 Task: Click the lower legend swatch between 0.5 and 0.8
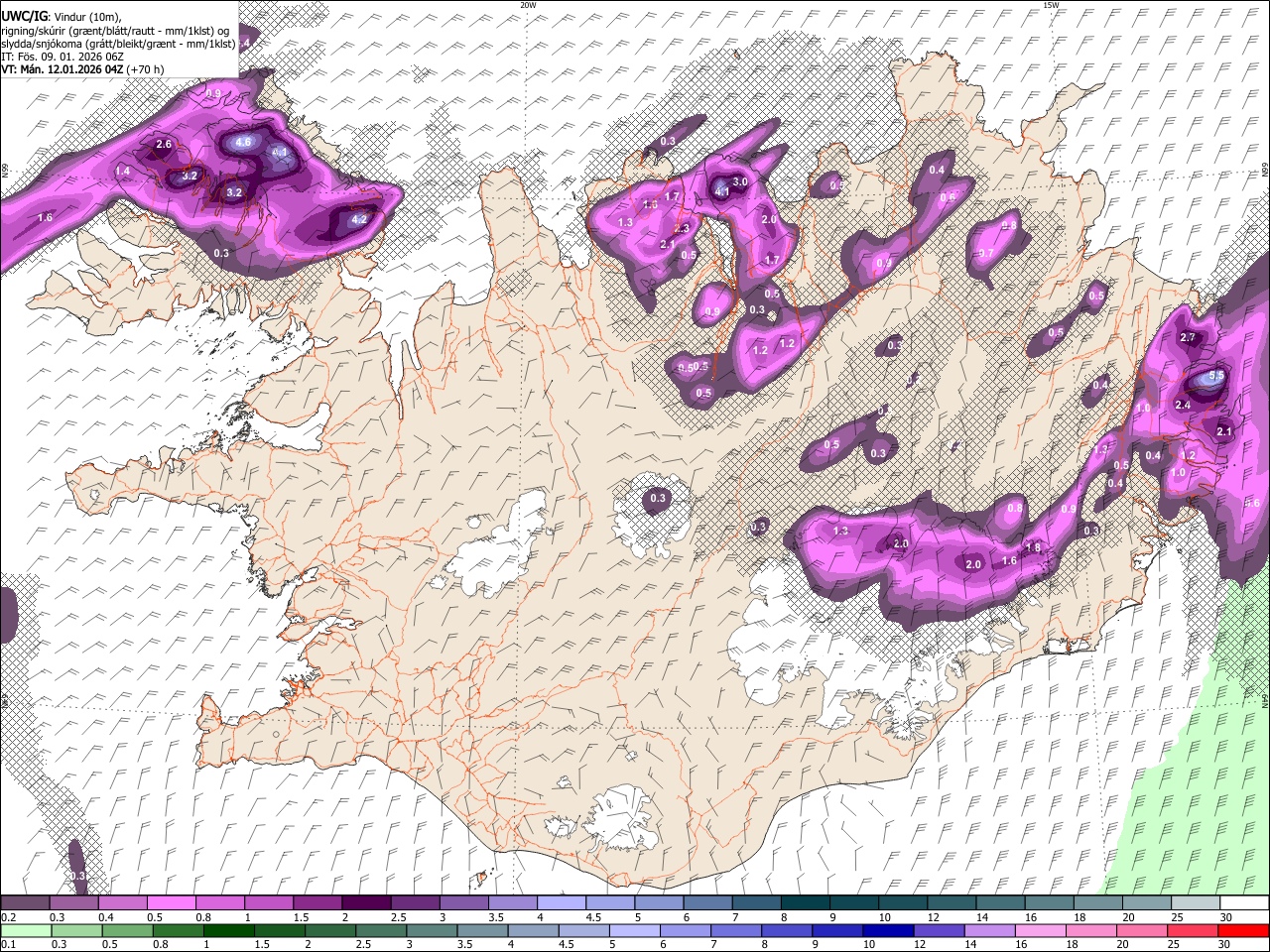127,930
